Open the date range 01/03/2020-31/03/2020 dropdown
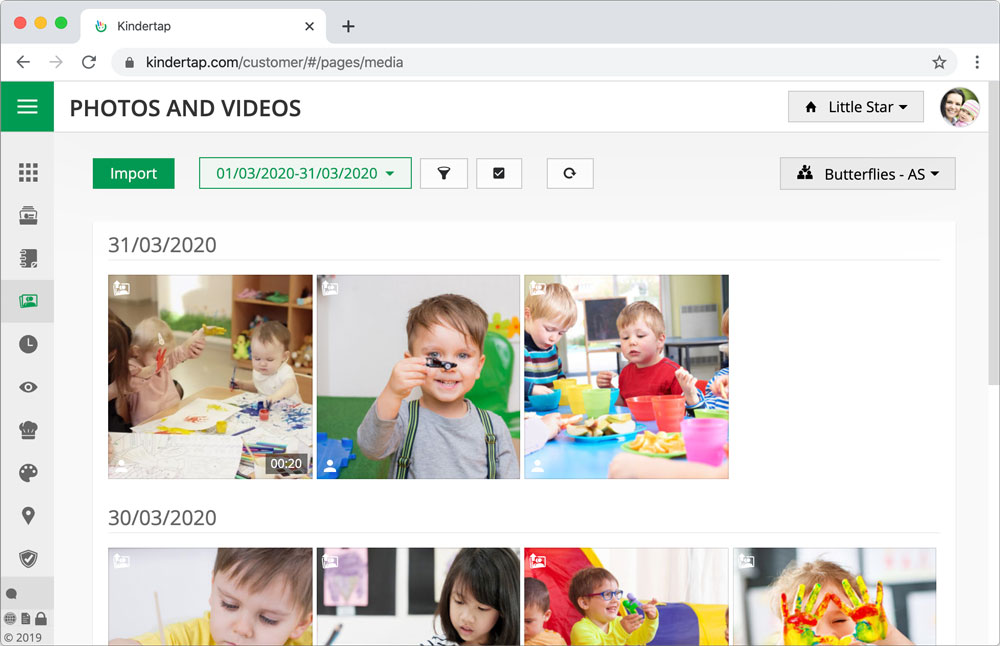Image resolution: width=1000 pixels, height=646 pixels. [x=305, y=173]
